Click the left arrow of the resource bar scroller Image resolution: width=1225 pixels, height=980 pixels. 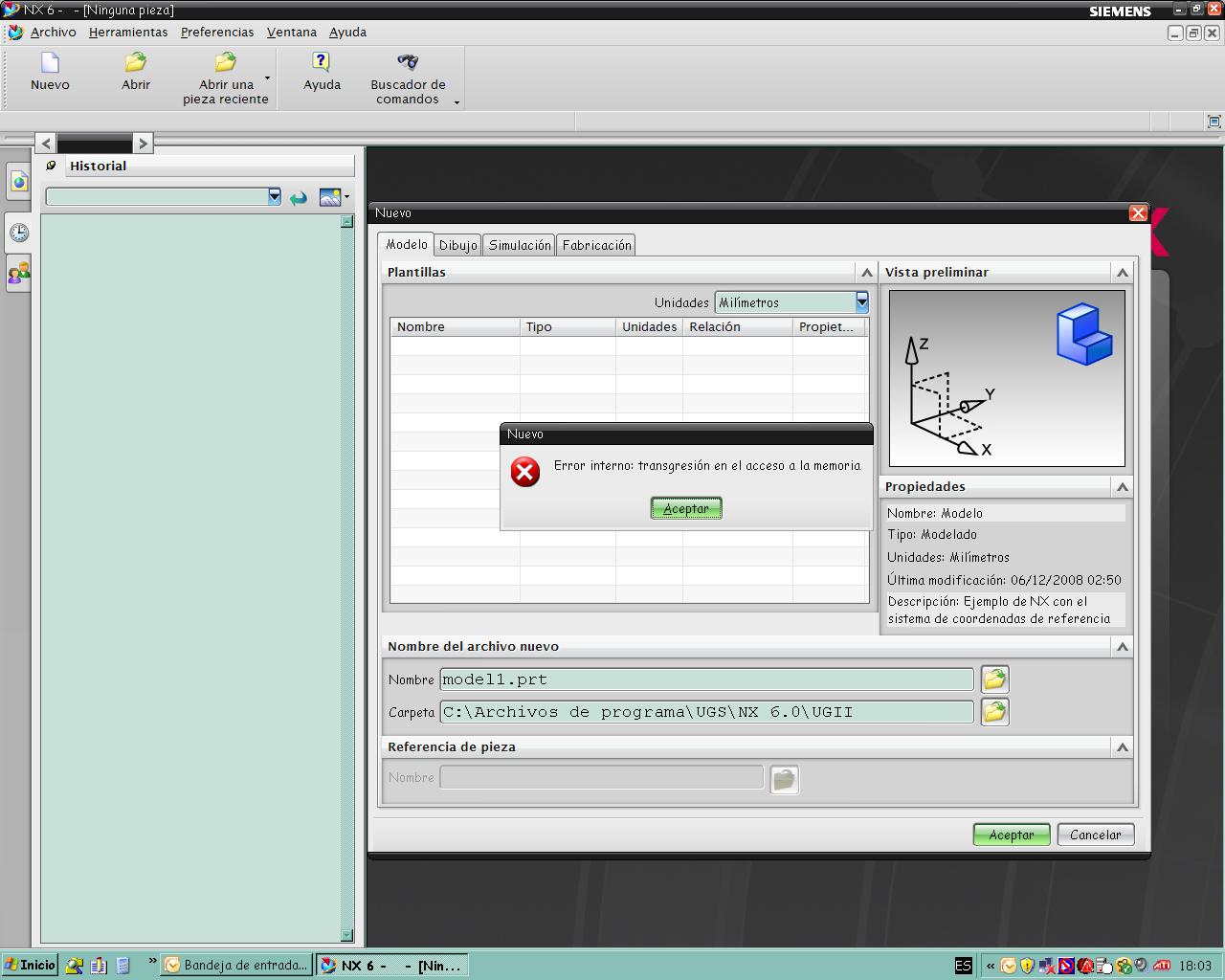click(46, 143)
